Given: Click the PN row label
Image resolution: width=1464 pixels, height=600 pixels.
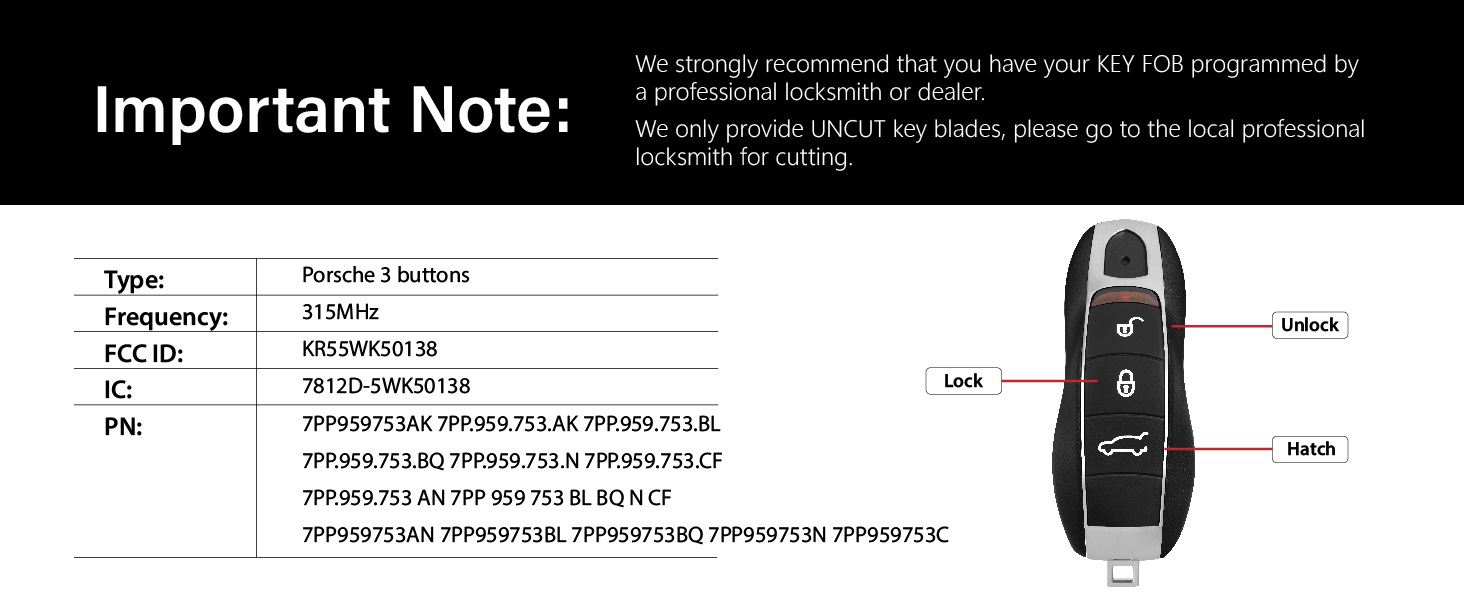Looking at the screenshot, I should coord(123,427).
